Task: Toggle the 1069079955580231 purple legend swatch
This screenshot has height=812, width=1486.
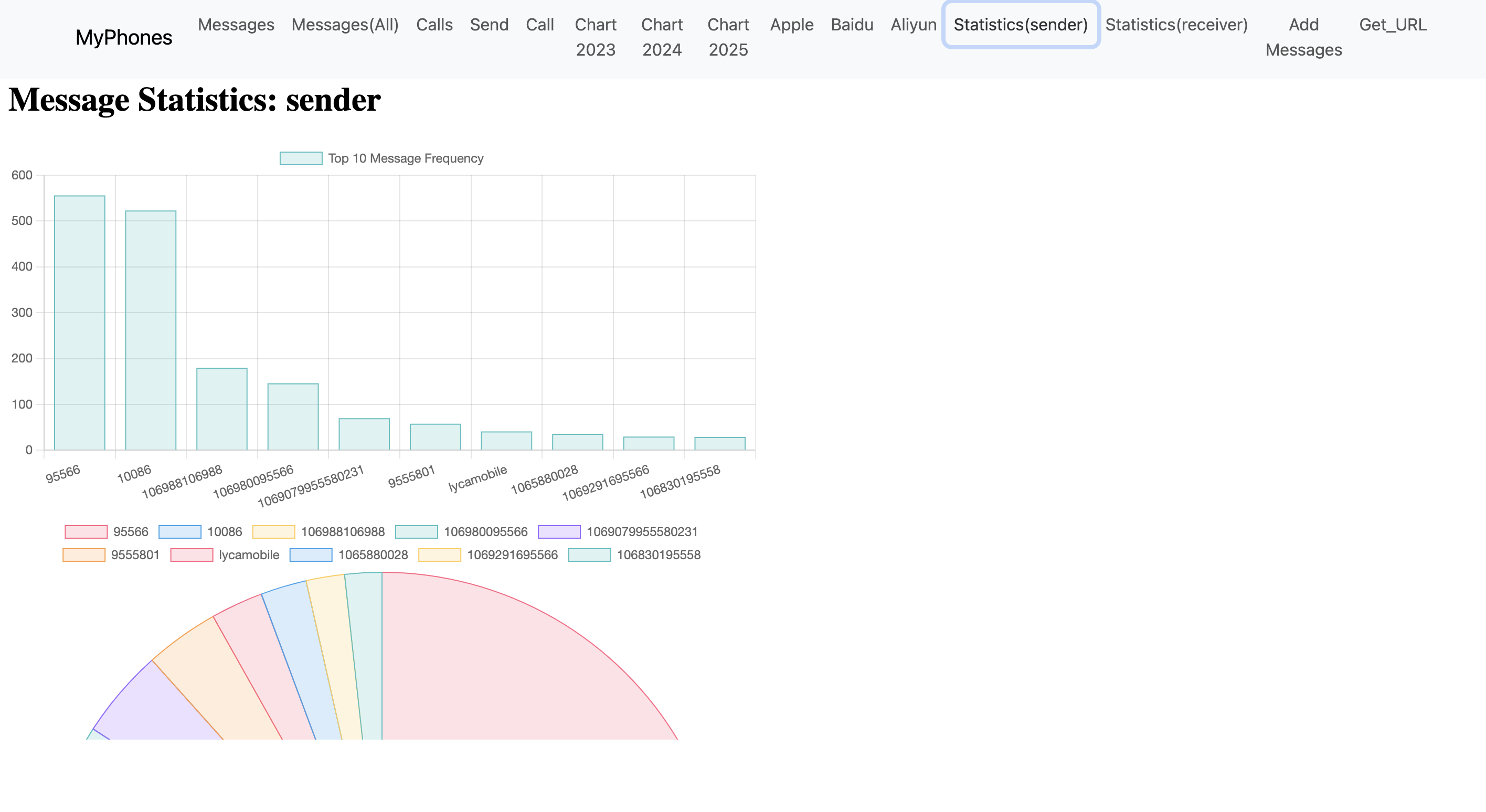Action: [x=559, y=532]
